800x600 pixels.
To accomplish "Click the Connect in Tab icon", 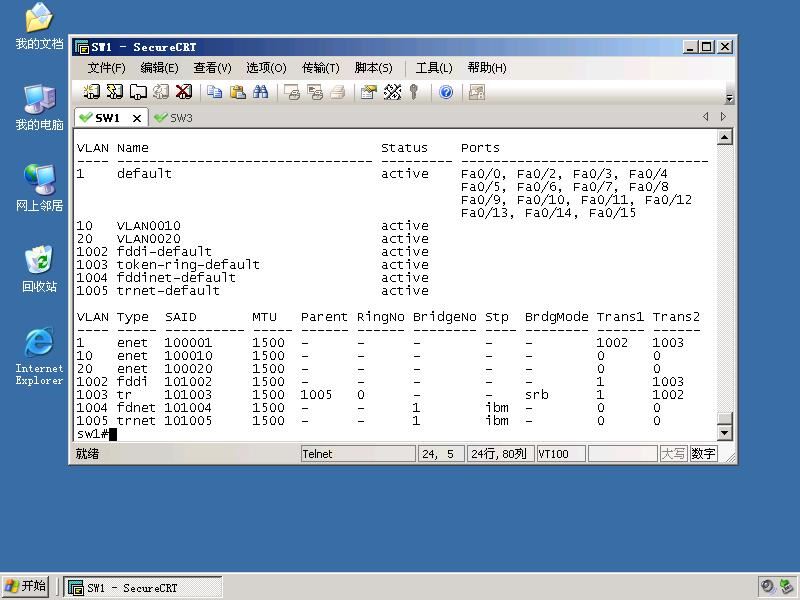I will point(138,92).
